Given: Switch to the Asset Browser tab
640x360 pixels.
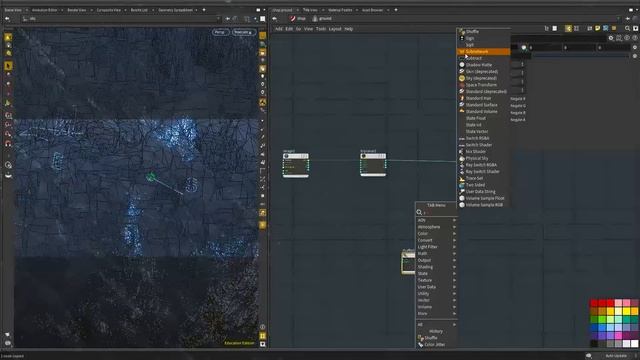Looking at the screenshot, I should [x=373, y=10].
